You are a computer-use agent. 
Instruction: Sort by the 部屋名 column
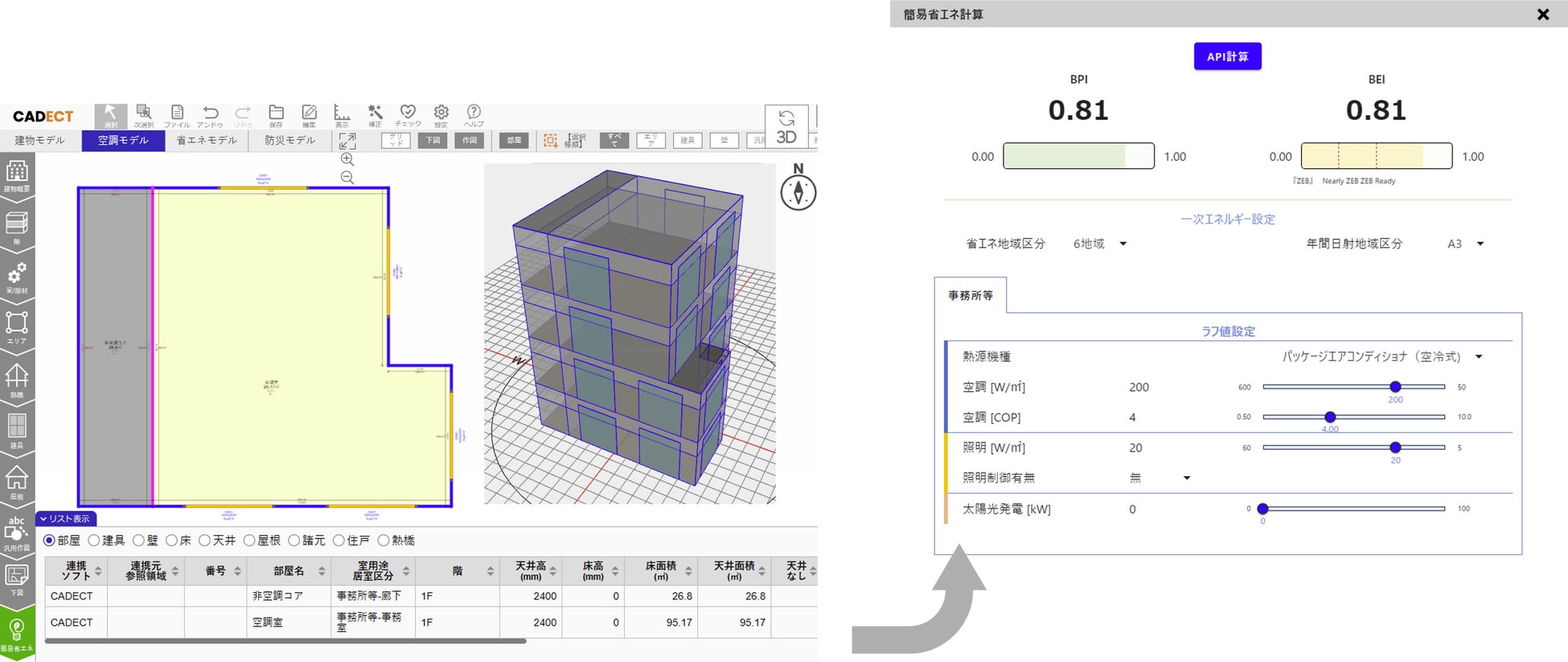coord(289,571)
